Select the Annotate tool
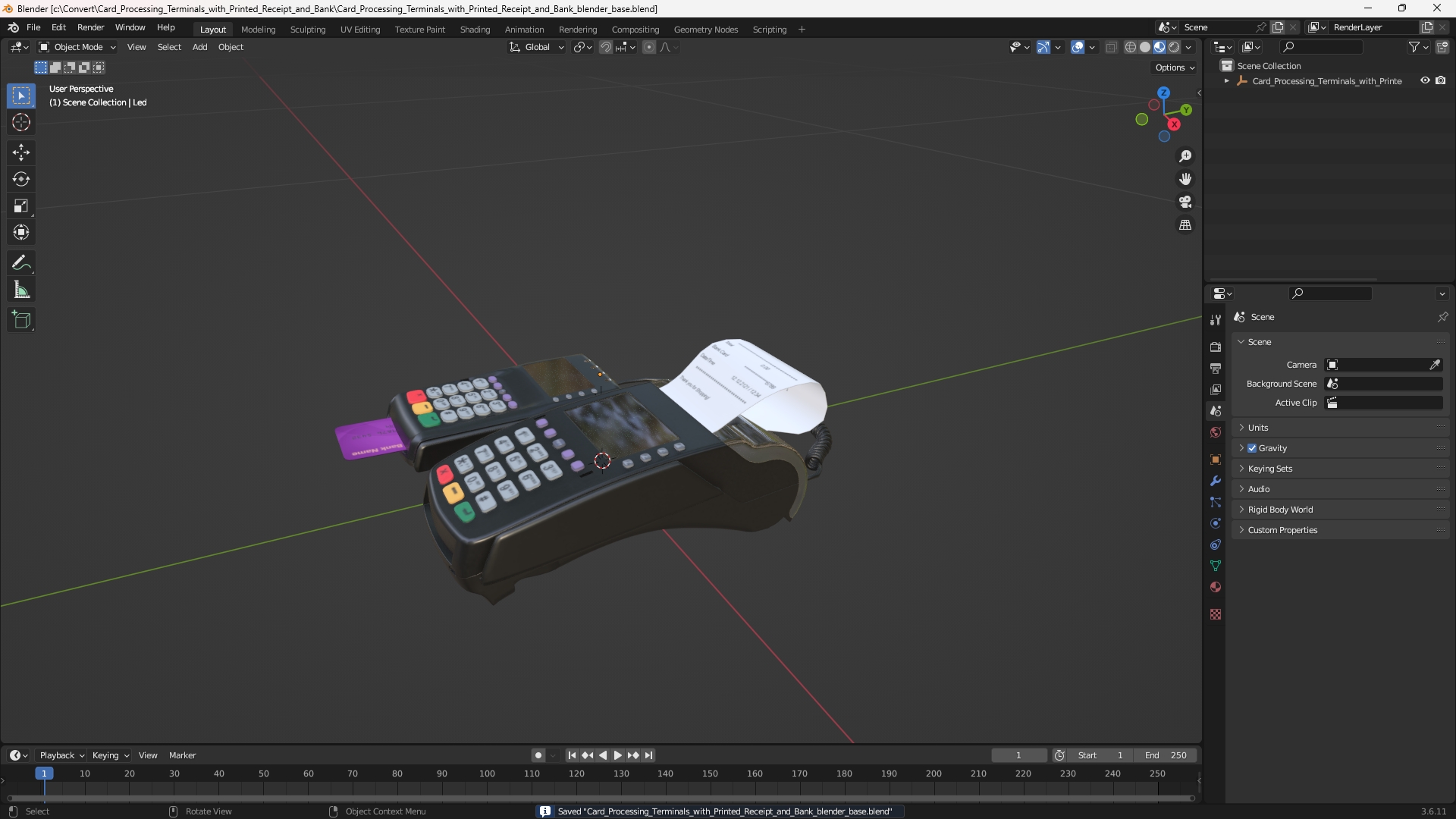The height and width of the screenshot is (819, 1456). (x=21, y=263)
